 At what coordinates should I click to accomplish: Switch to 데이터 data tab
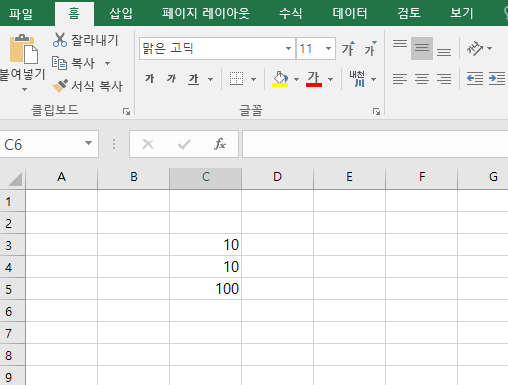[350, 14]
